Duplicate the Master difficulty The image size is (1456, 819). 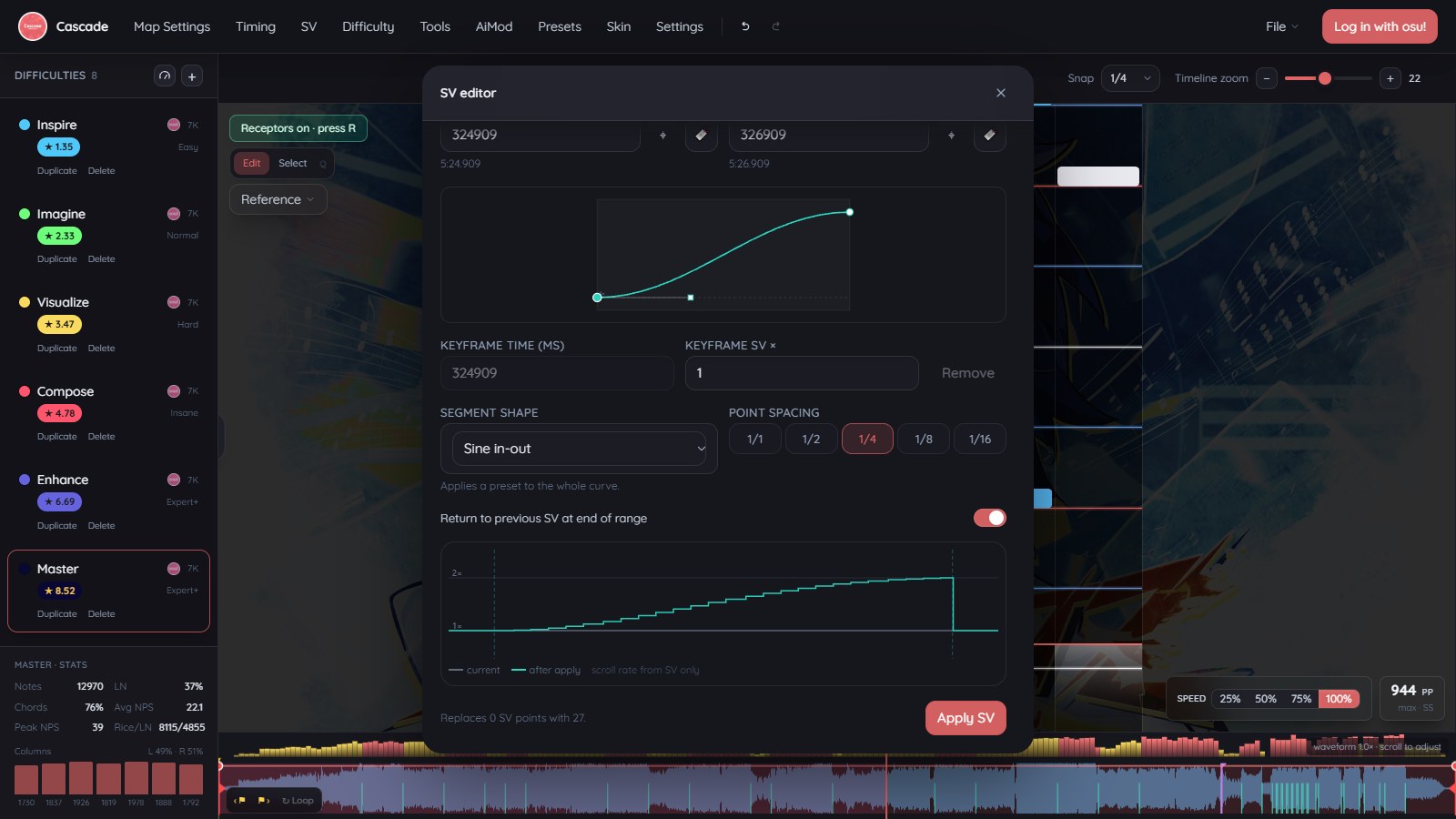tap(57, 614)
